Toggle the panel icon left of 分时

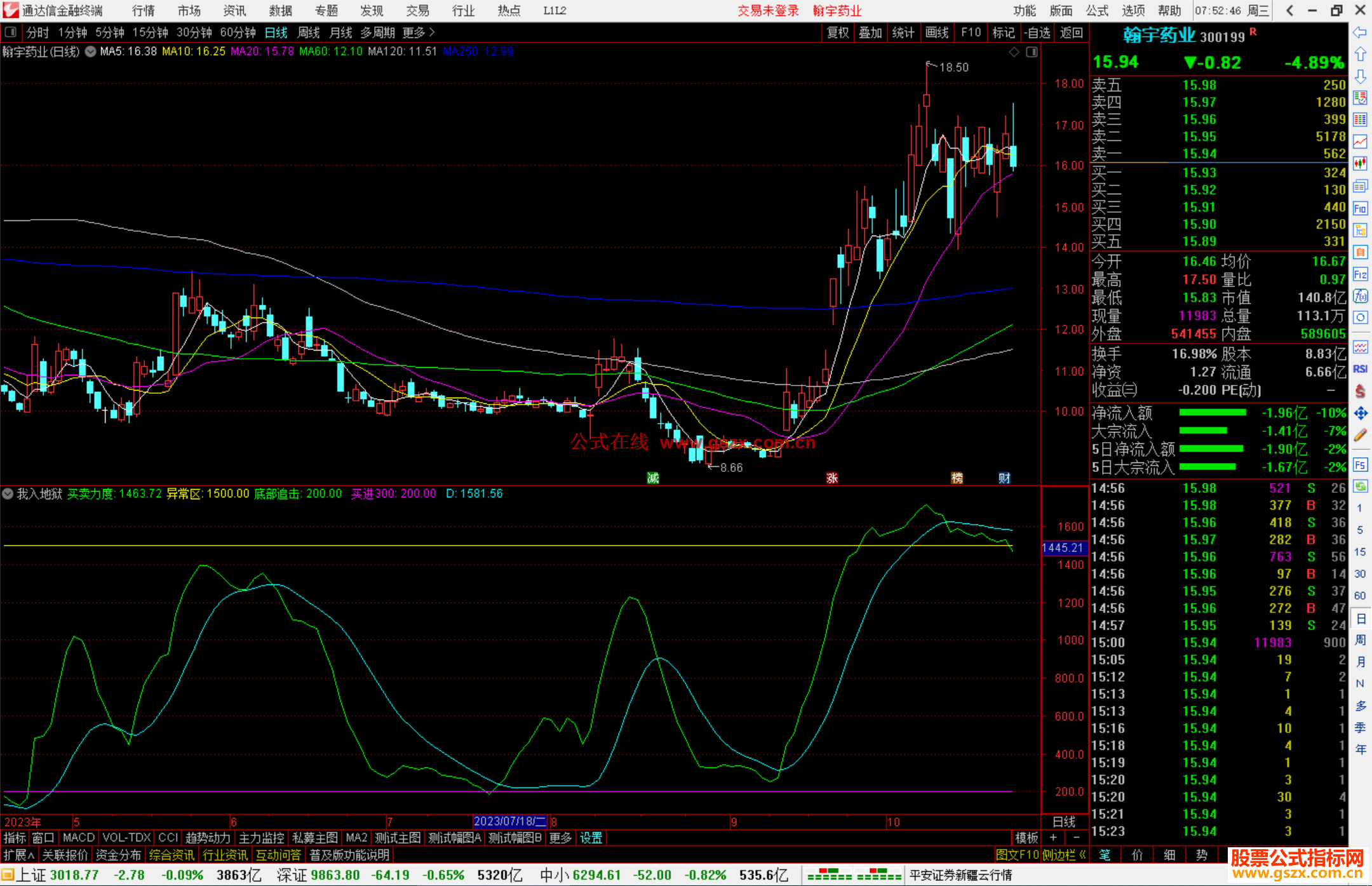click(x=10, y=32)
